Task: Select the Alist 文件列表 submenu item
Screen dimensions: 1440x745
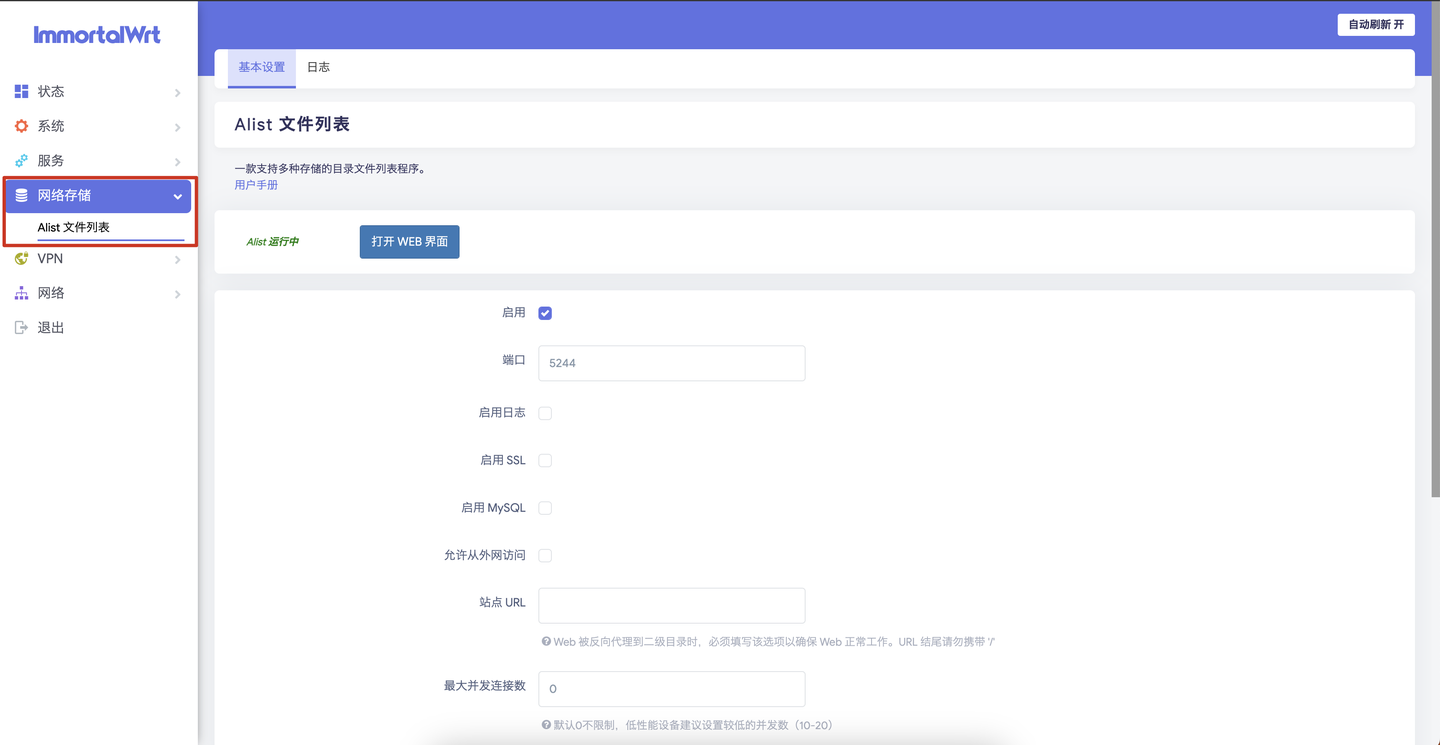Action: (74, 228)
